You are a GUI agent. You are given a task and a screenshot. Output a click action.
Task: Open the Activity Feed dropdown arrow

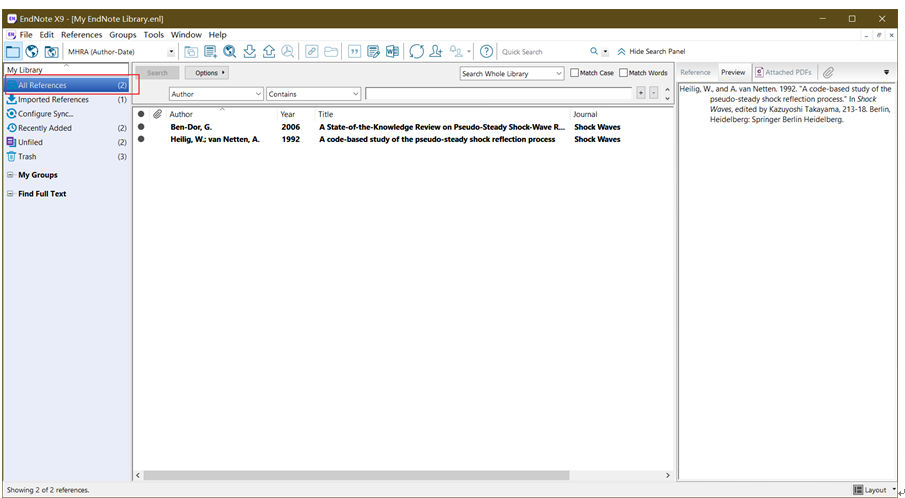tap(469, 52)
